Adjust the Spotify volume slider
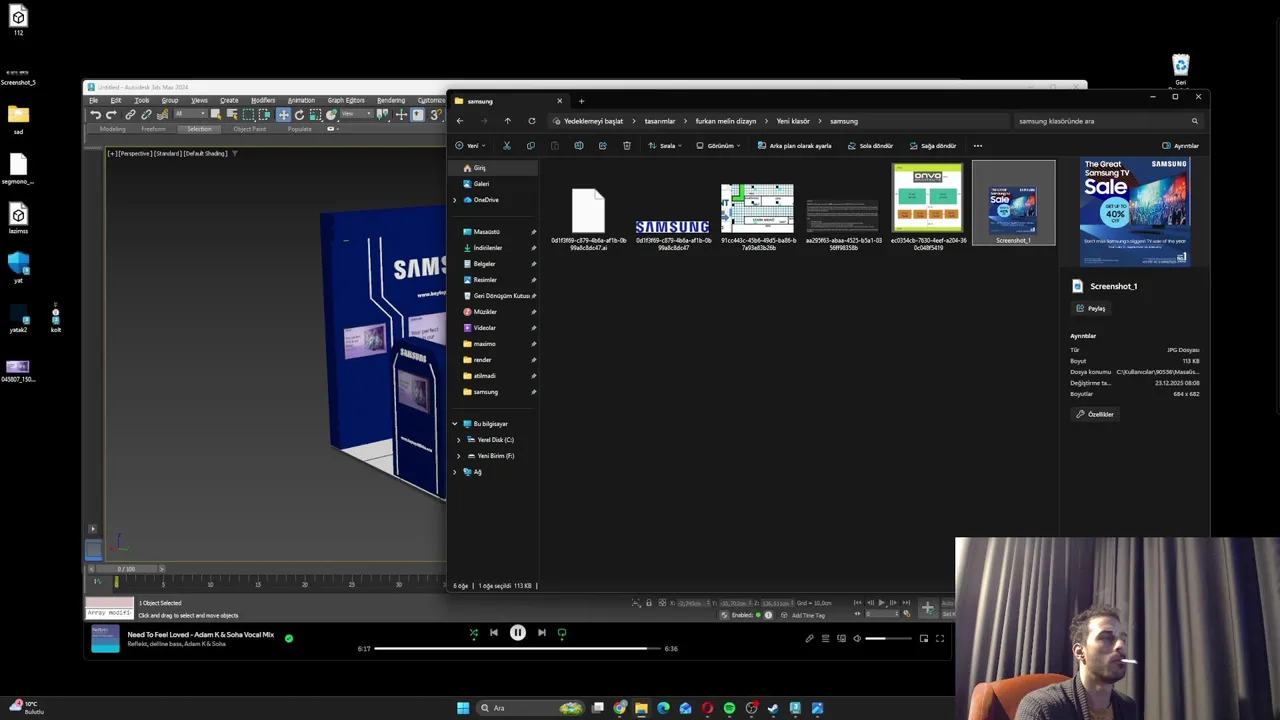This screenshot has width=1280, height=720. [889, 638]
